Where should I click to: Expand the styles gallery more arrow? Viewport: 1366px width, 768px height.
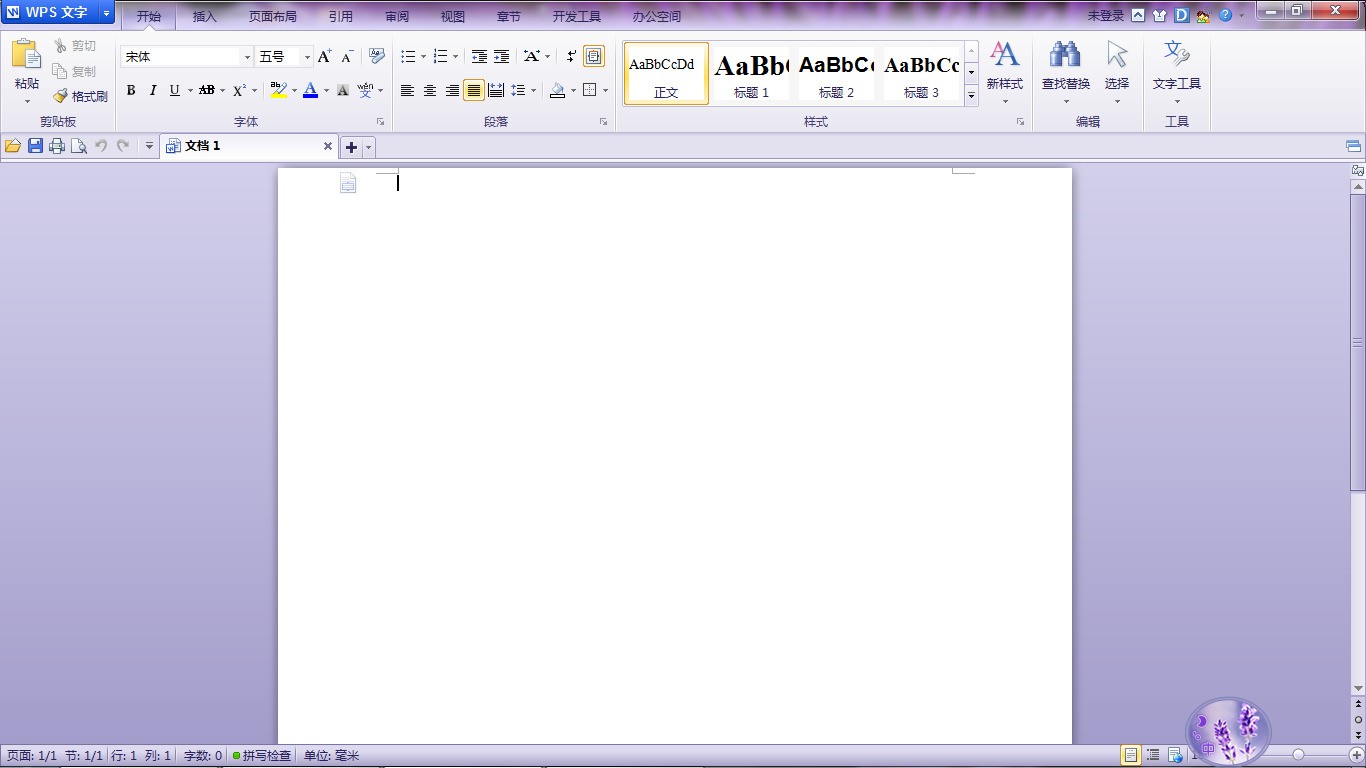pos(971,95)
